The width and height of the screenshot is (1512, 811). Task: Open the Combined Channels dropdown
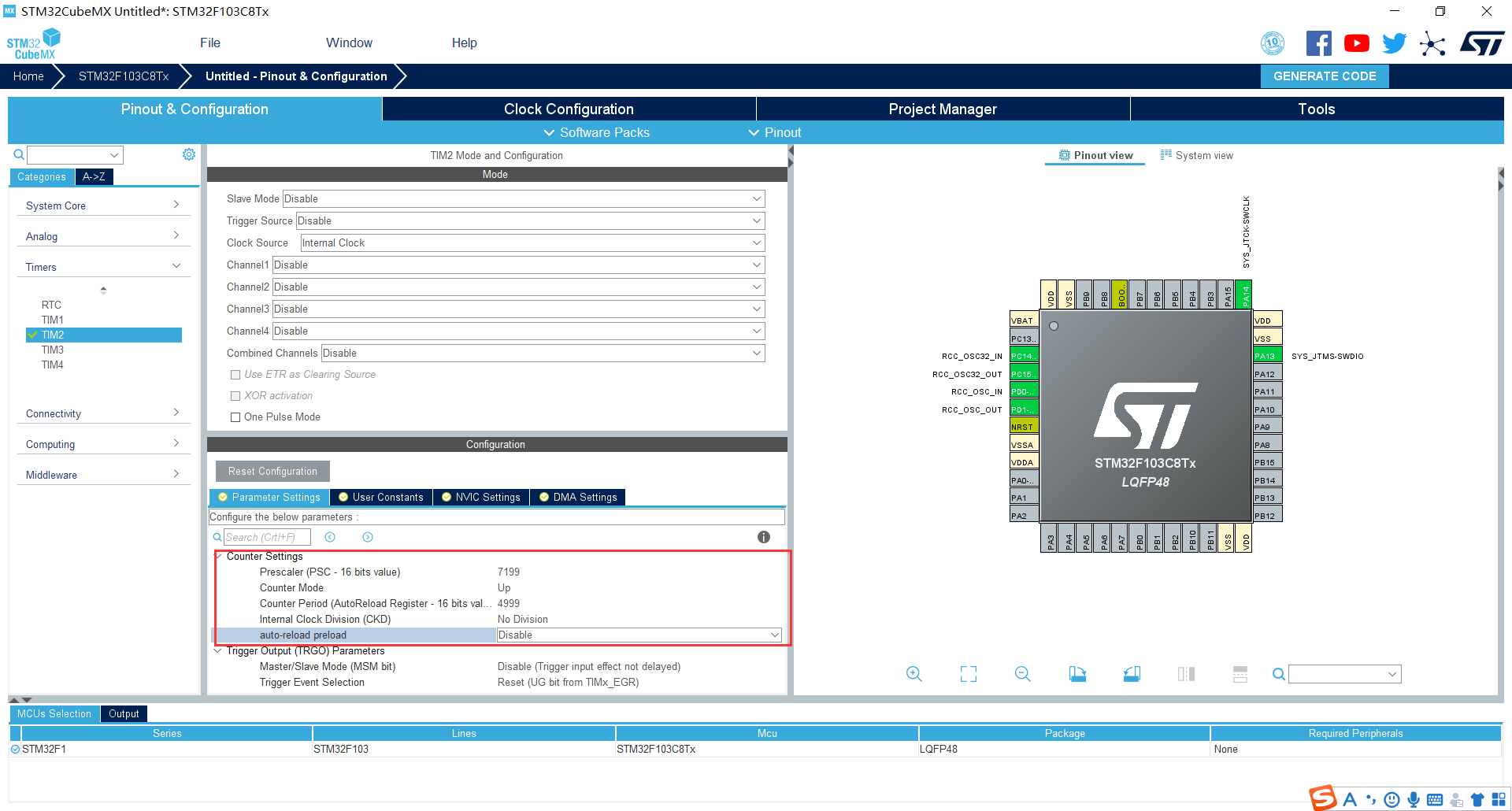pos(543,354)
